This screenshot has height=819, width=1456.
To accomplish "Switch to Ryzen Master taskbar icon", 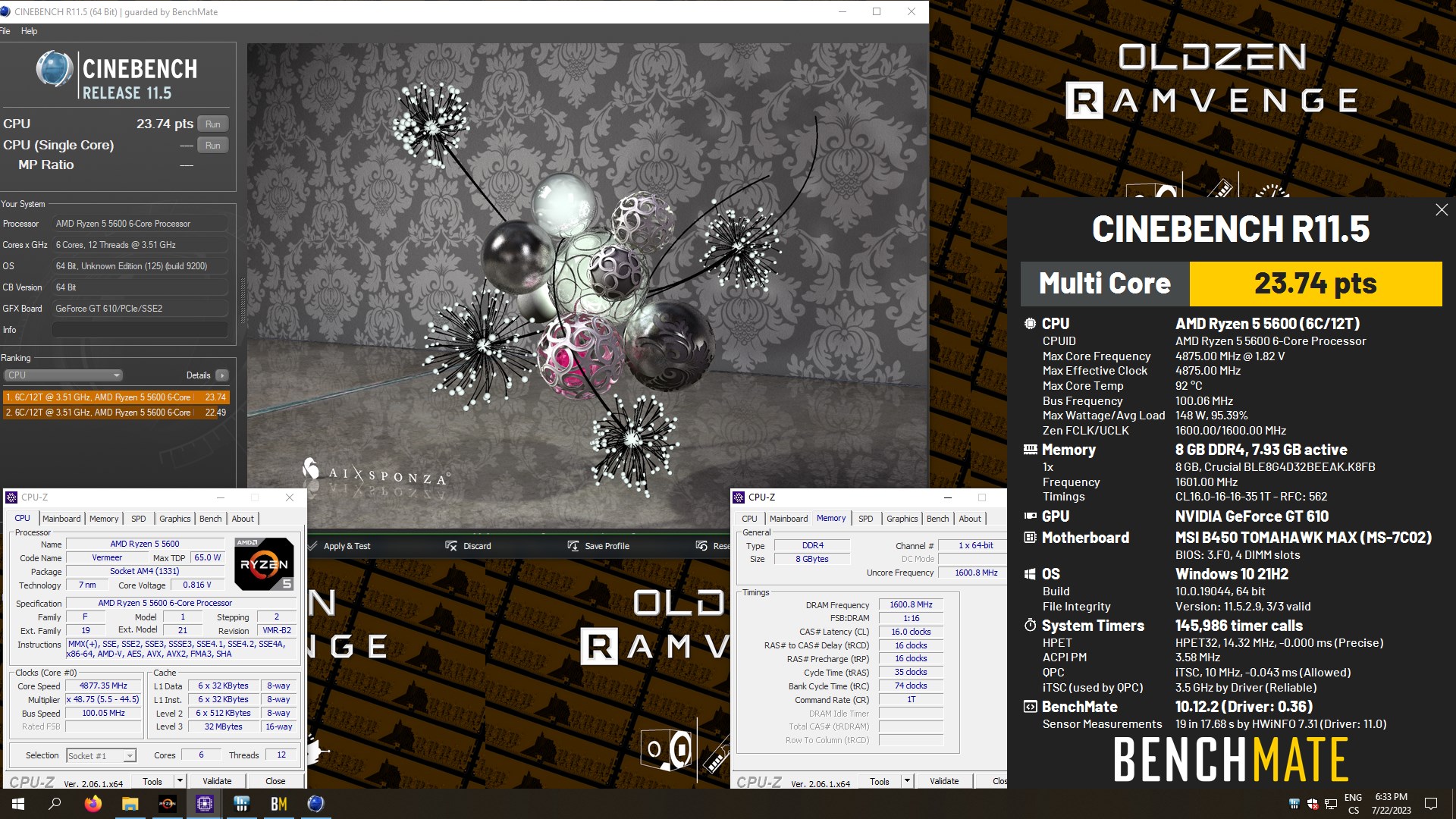I will [x=167, y=804].
